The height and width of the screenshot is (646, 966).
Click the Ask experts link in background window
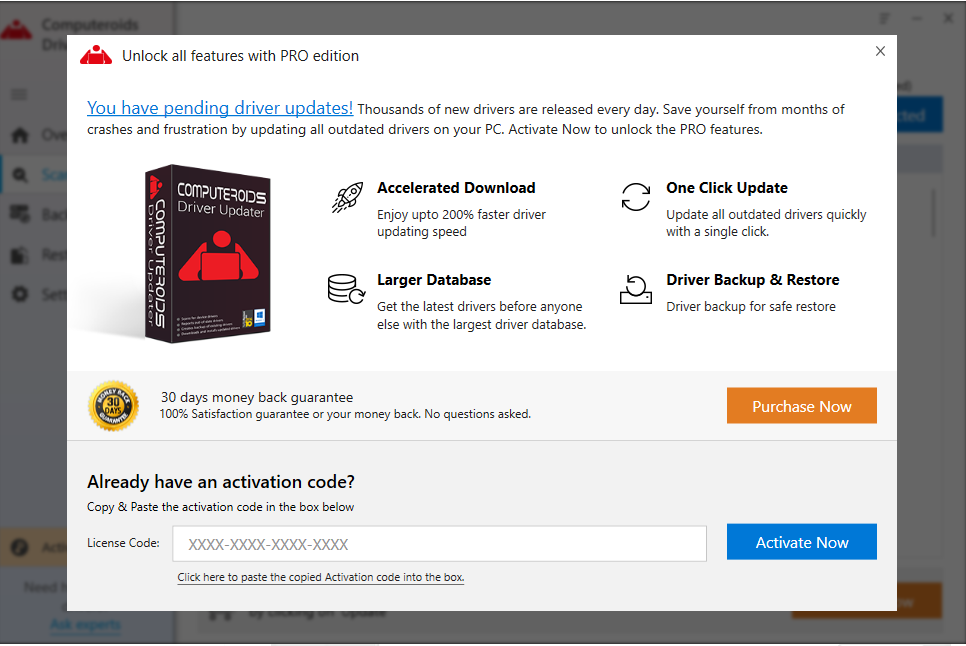pos(85,624)
